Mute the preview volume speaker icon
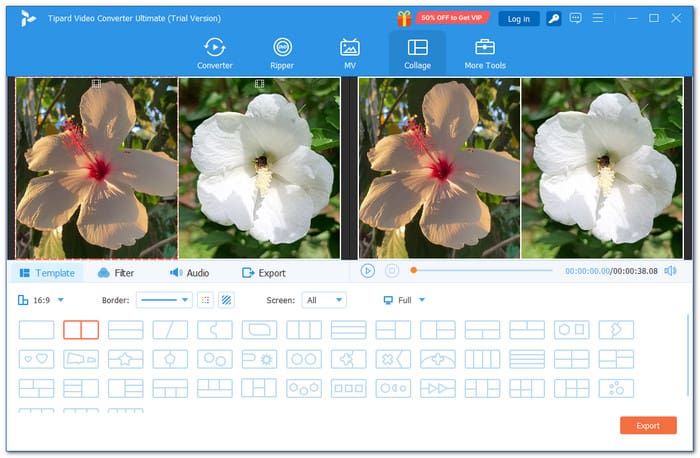700x458 pixels. click(670, 271)
